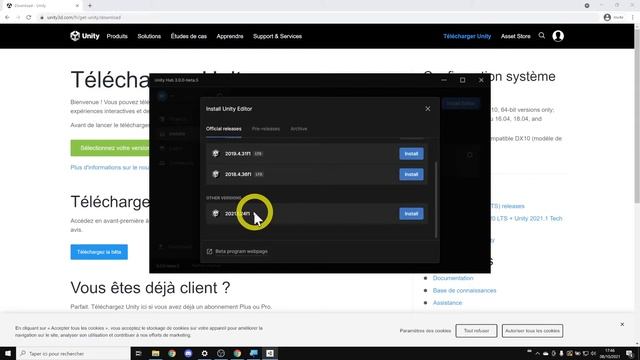Click Tout refuser cookie button
Image resolution: width=640 pixels, height=360 pixels.
(x=476, y=331)
